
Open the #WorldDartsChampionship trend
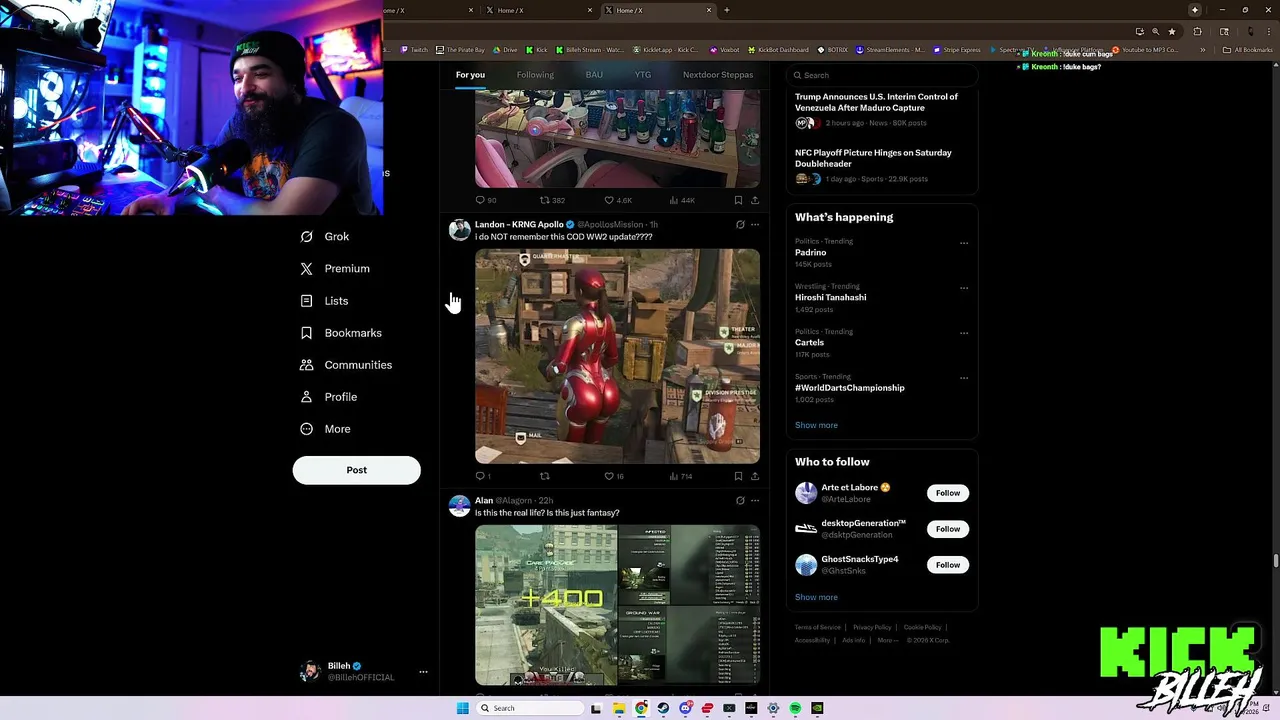coord(850,388)
